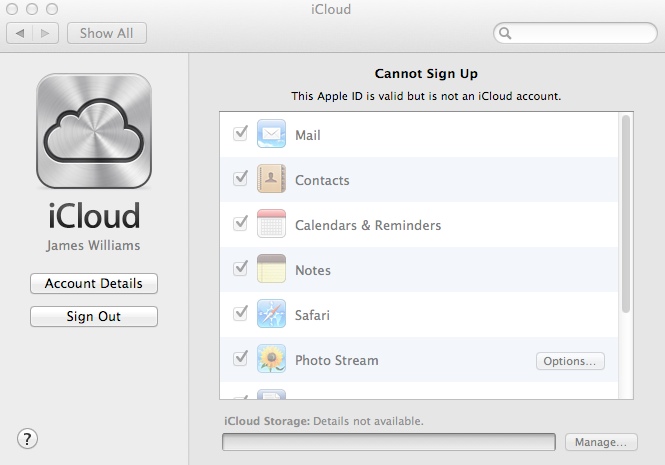Click Manage storage button
The width and height of the screenshot is (665, 465).
click(x=601, y=442)
